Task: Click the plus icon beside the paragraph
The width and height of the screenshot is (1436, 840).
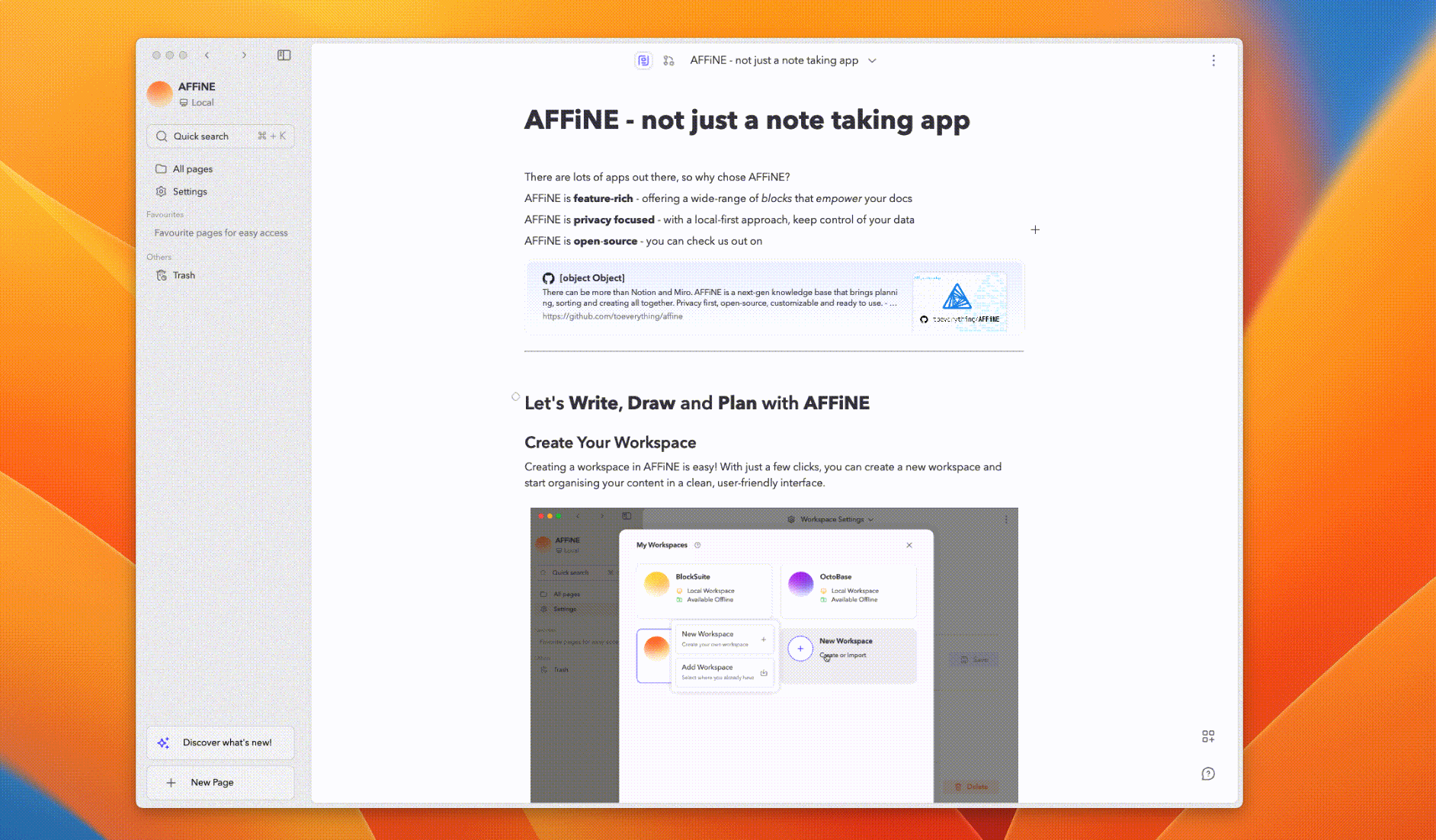Action: 1035,229
